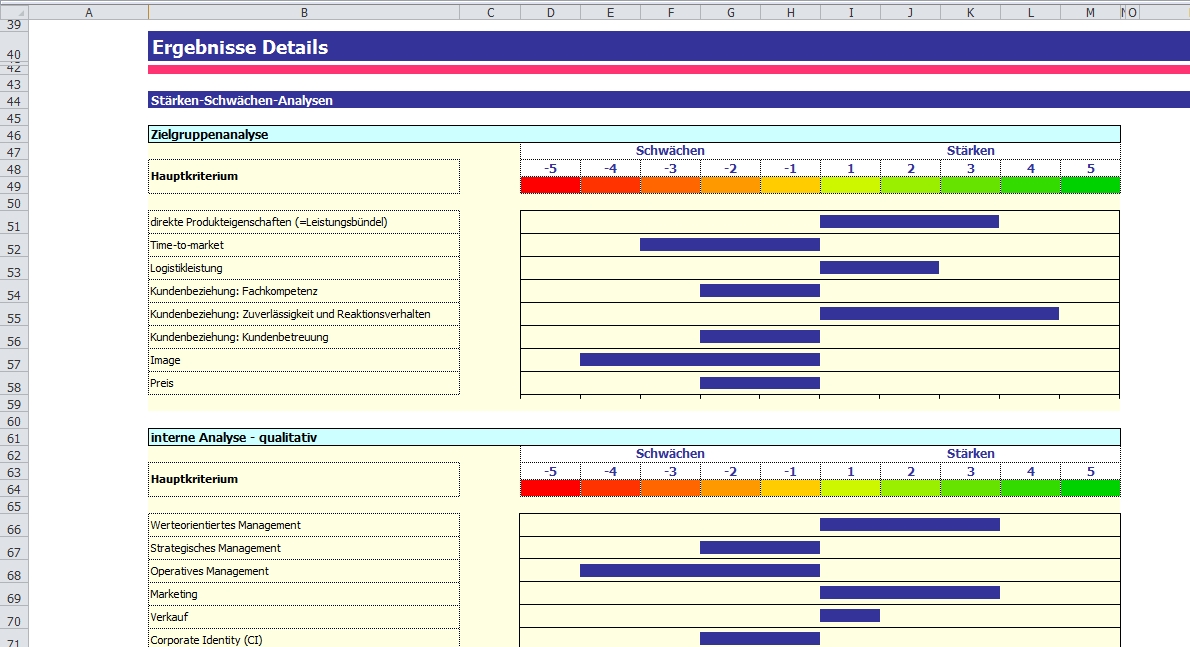Click the 'Zielgruppenanalyse' section header

[x=210, y=134]
